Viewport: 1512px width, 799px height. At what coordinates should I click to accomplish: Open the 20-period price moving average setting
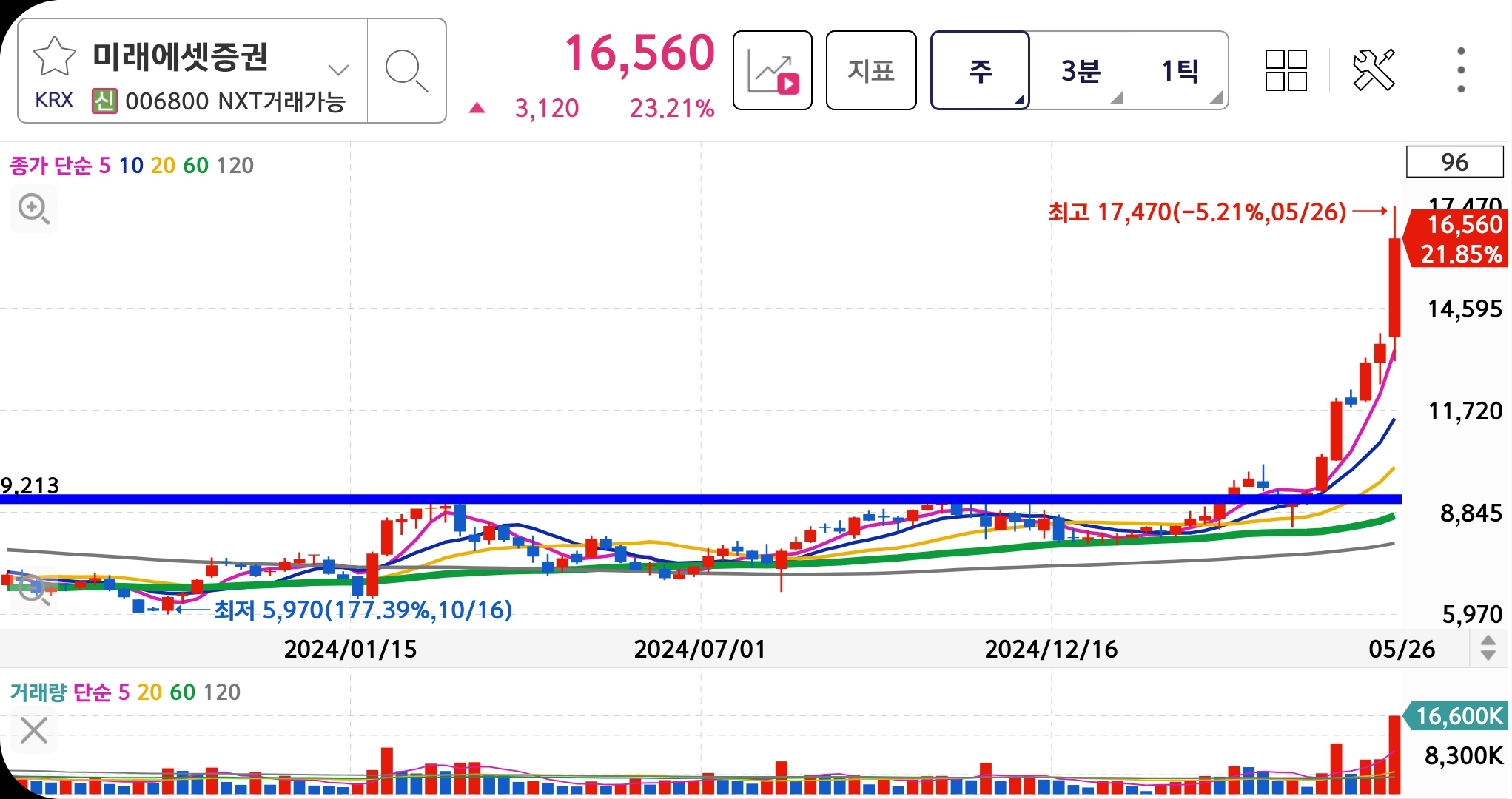coord(163,165)
